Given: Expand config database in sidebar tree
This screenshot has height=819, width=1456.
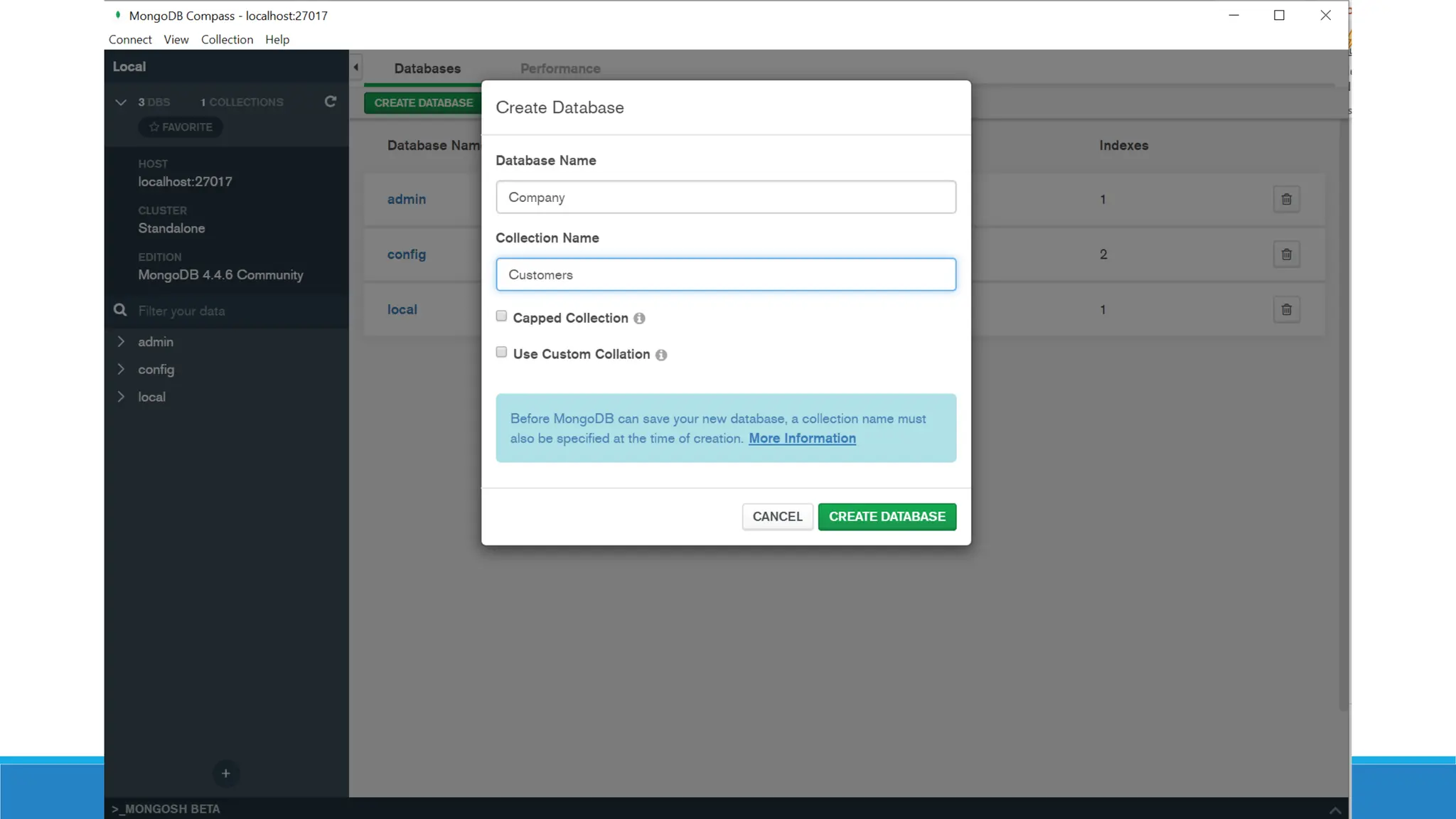Looking at the screenshot, I should tap(121, 370).
